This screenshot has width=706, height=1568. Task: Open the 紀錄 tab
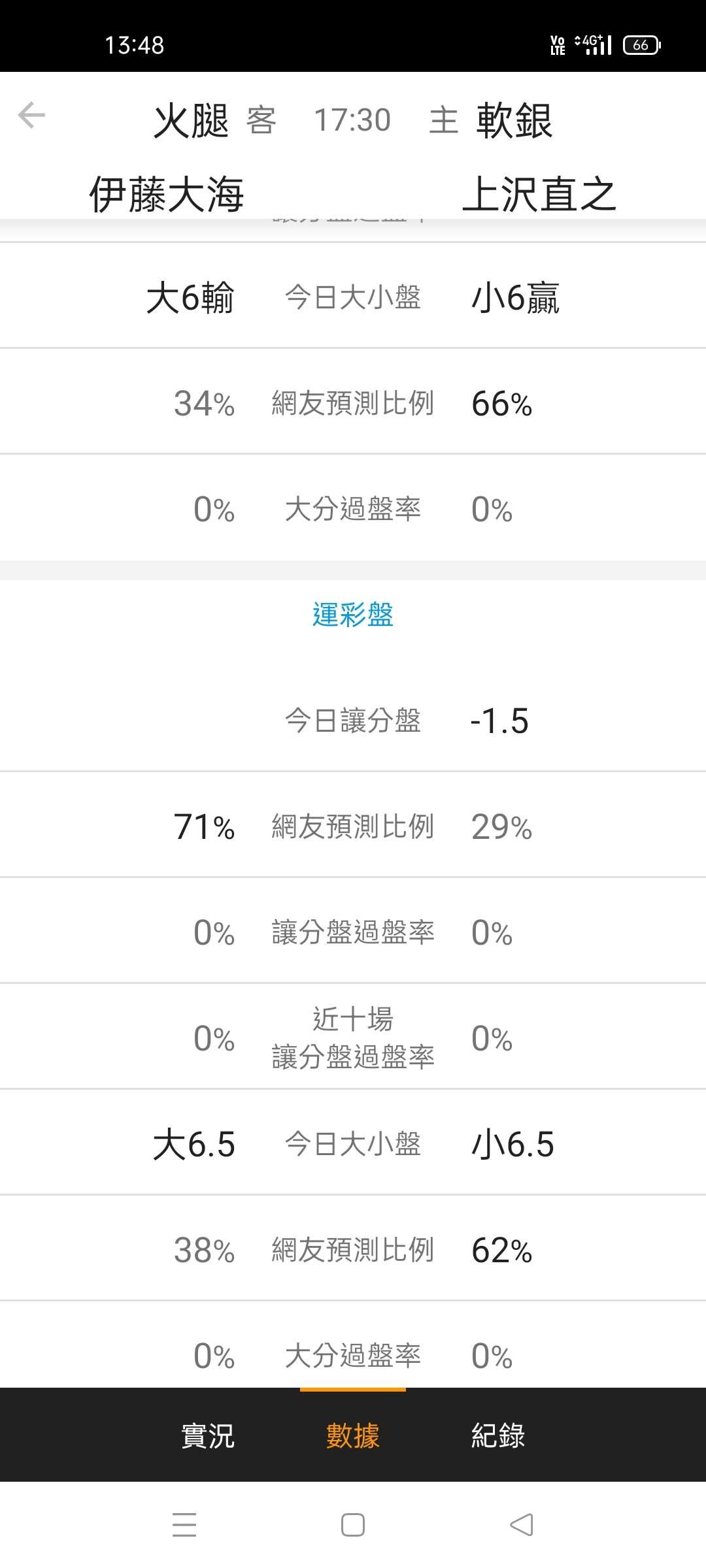tap(498, 1436)
